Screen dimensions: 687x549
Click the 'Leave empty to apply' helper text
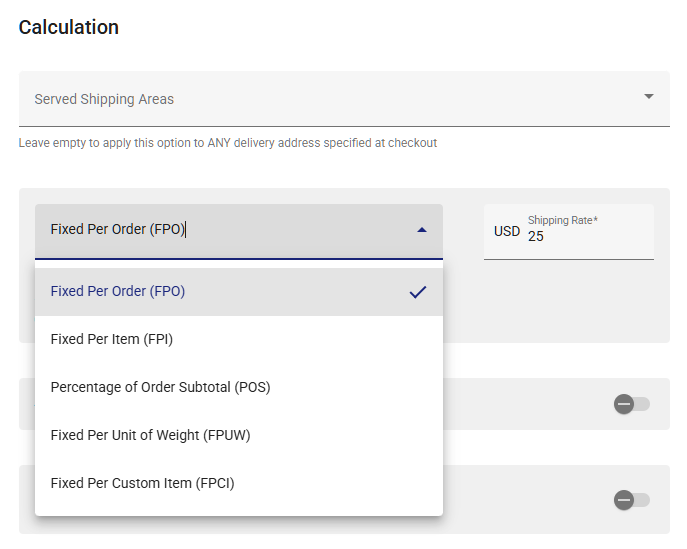228,143
